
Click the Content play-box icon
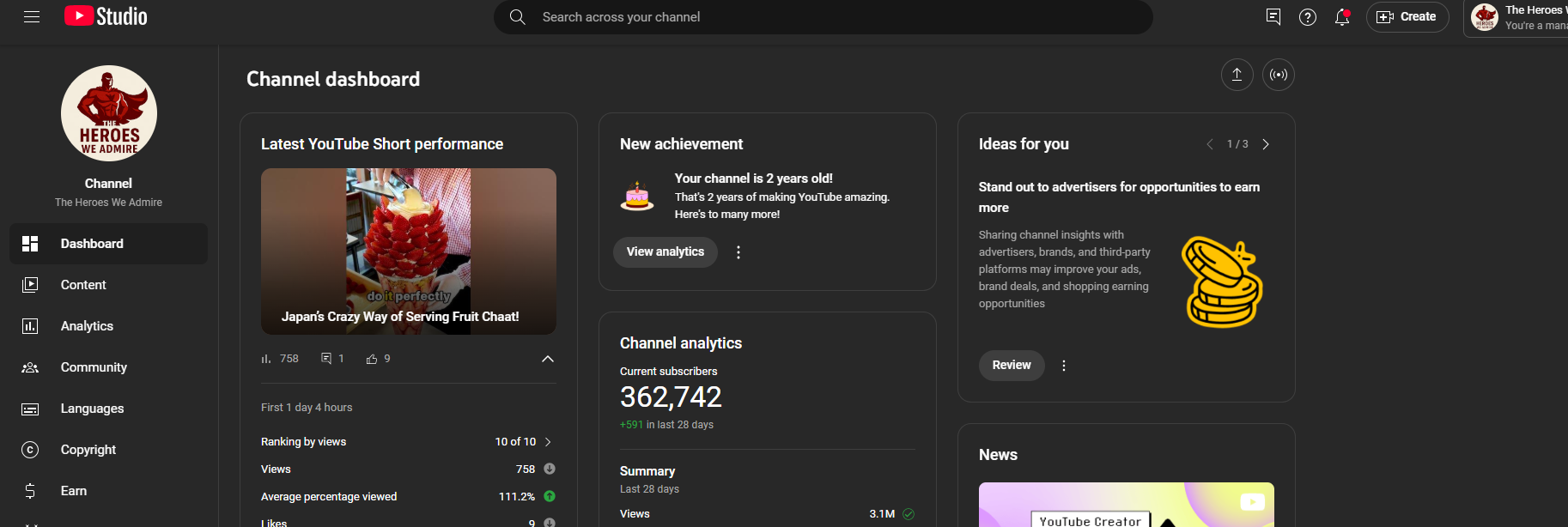coord(30,285)
